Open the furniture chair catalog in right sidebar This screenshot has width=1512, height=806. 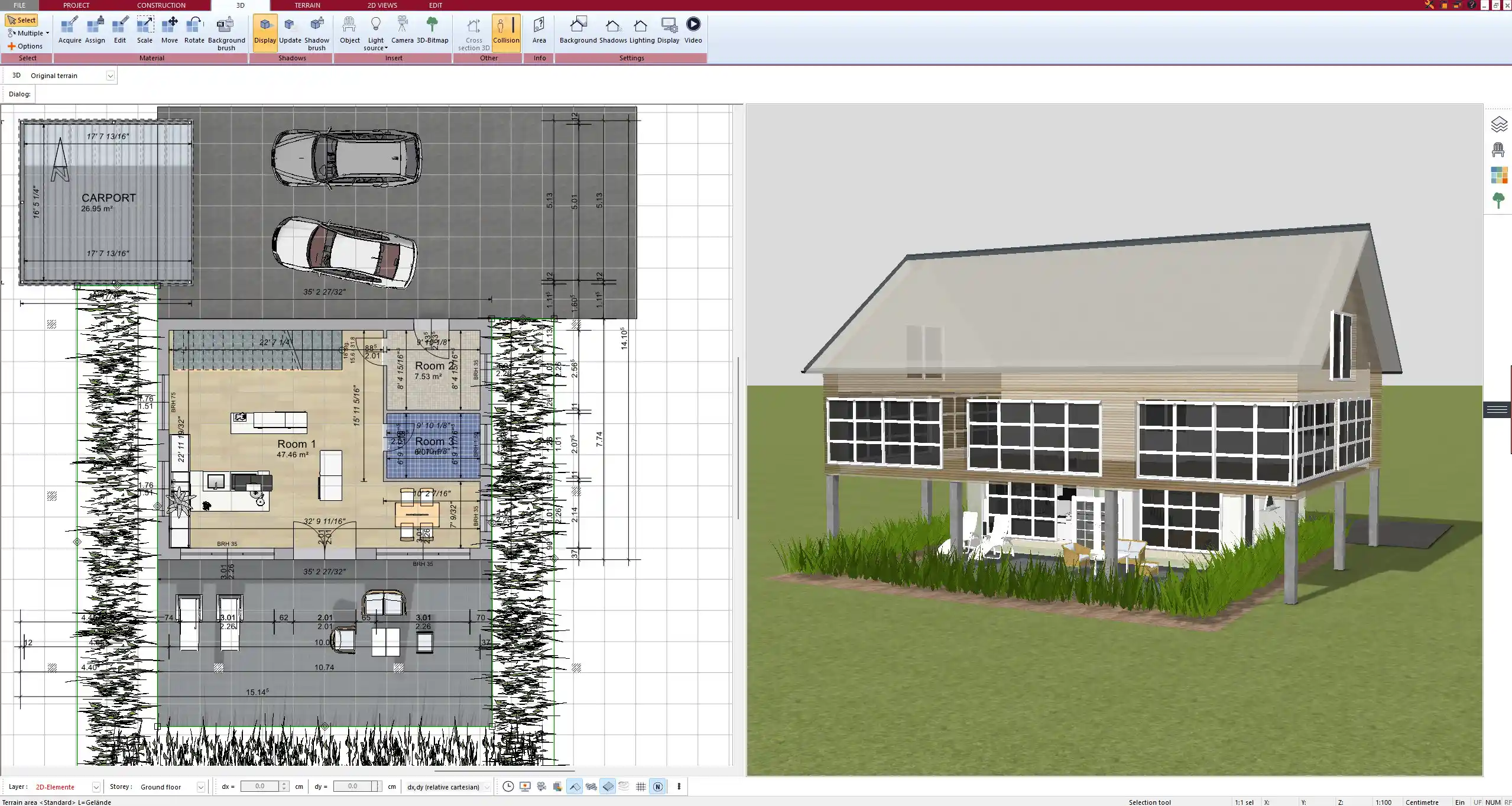click(x=1498, y=150)
